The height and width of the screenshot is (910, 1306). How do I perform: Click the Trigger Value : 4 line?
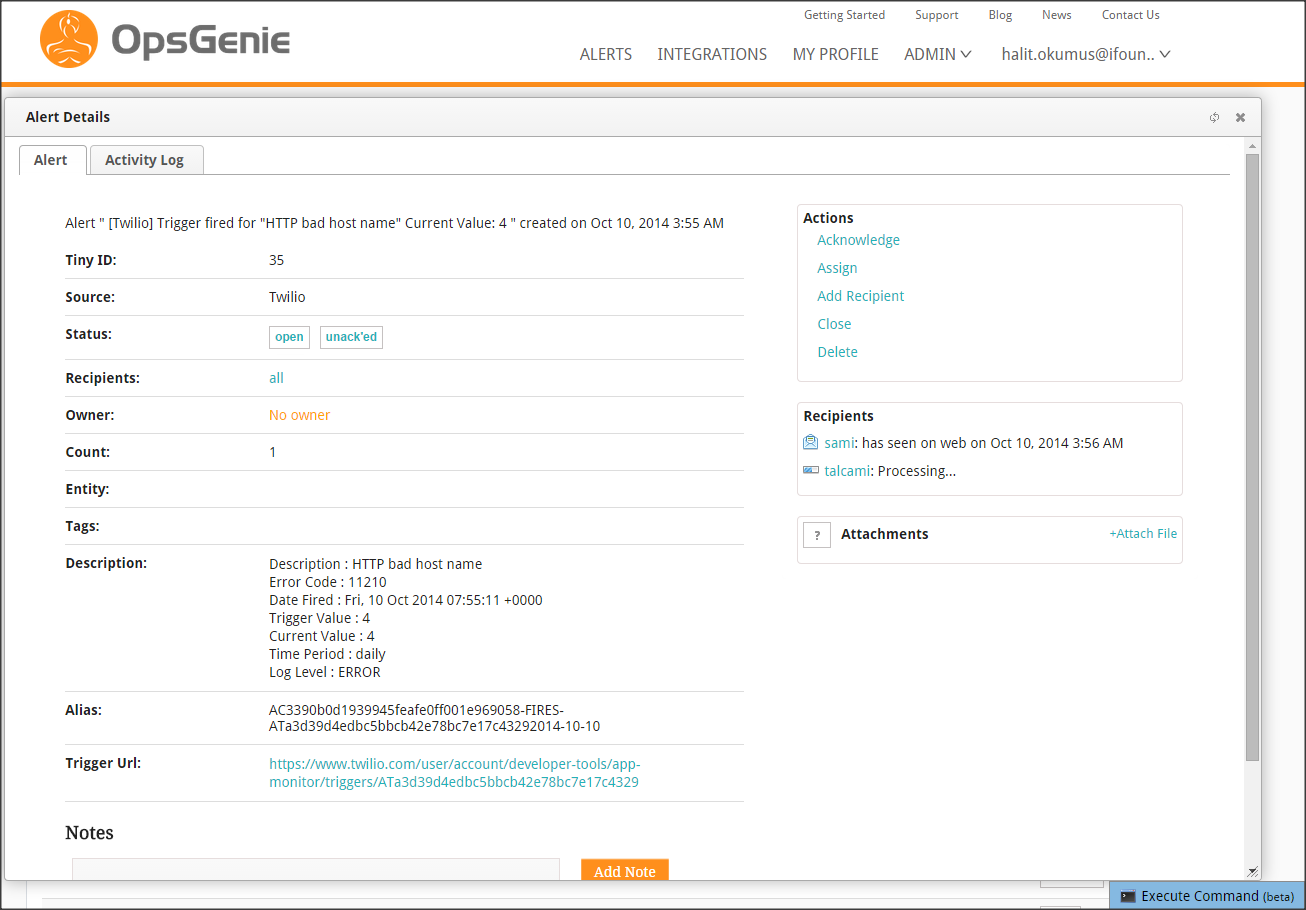320,618
